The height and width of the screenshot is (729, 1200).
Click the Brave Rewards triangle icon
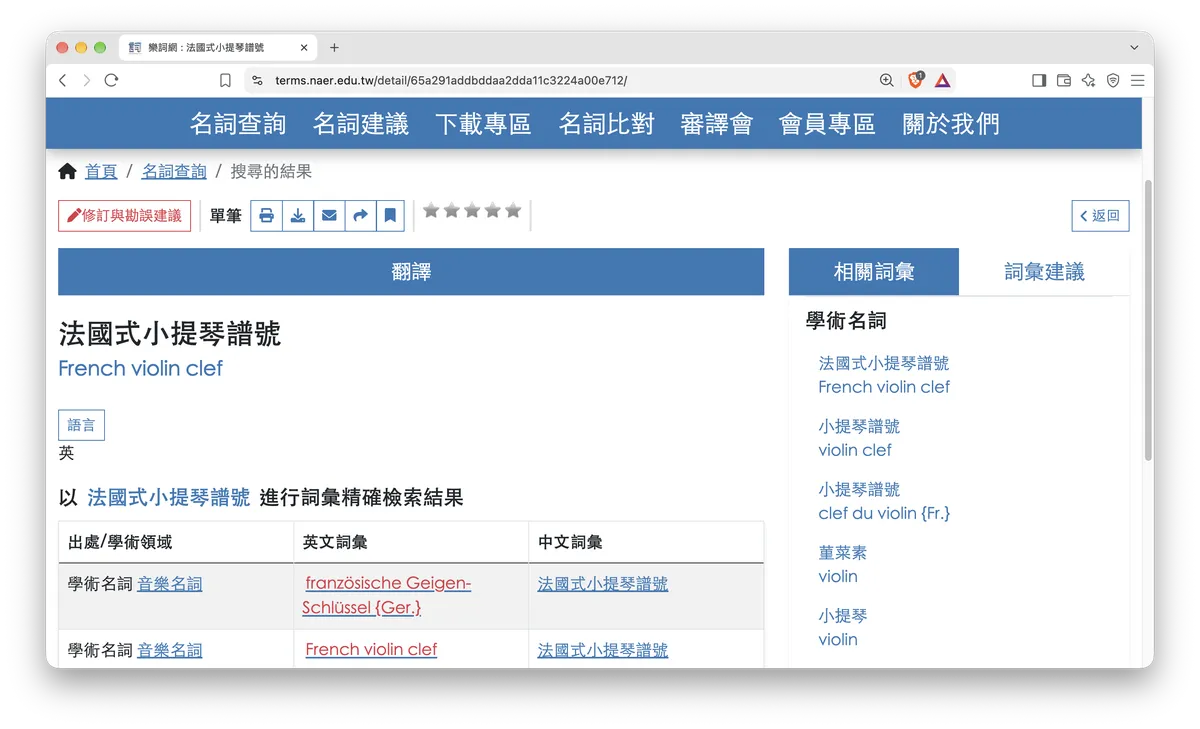tap(943, 80)
